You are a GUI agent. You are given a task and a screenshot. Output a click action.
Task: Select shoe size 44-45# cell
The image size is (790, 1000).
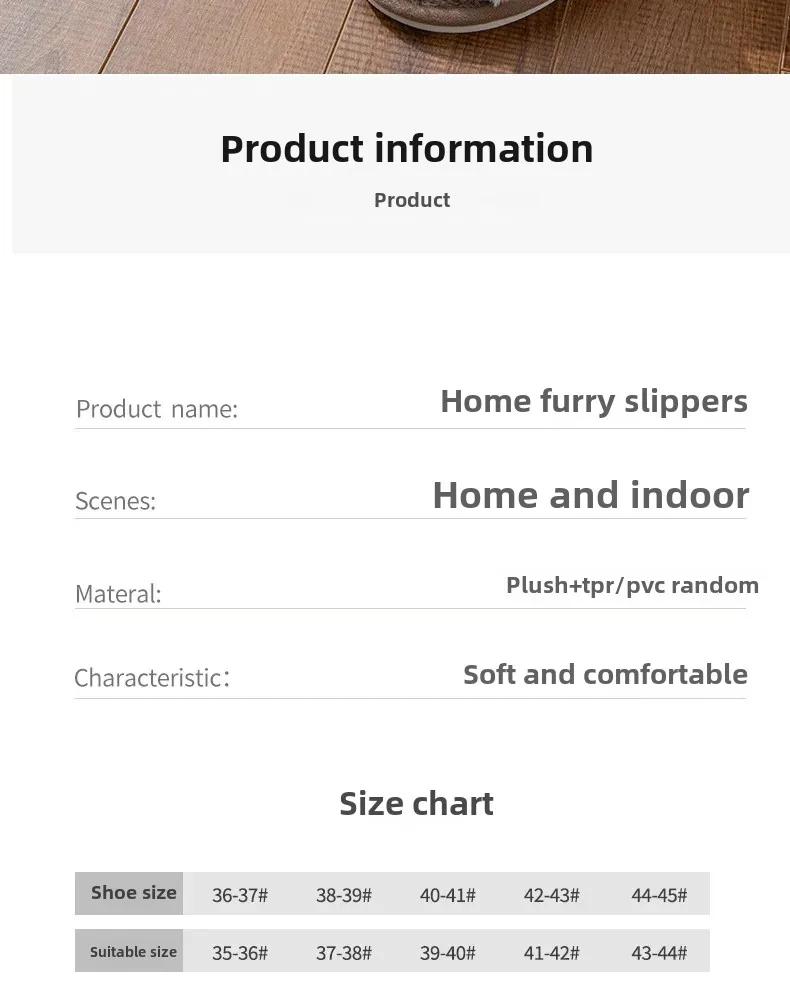(659, 895)
